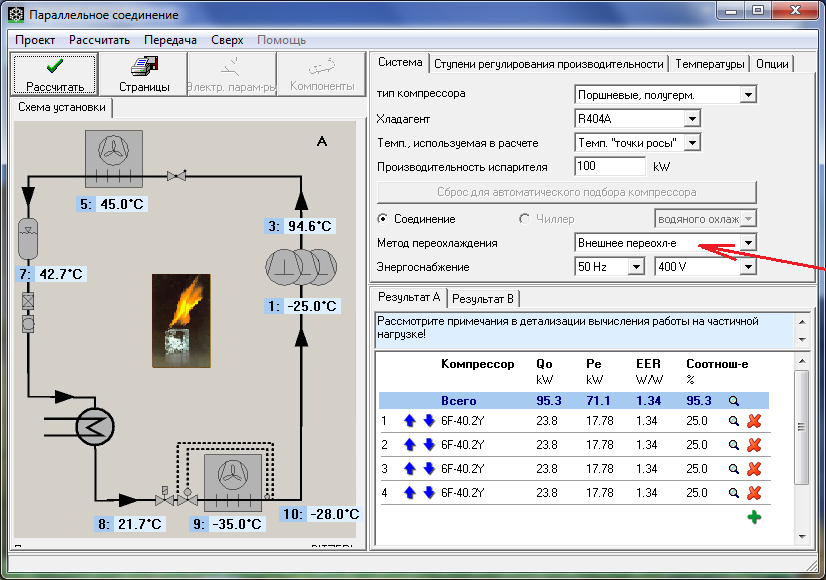This screenshot has height=580, width=826.
Task: Delete compressor row 2 with red X
Action: (754, 445)
